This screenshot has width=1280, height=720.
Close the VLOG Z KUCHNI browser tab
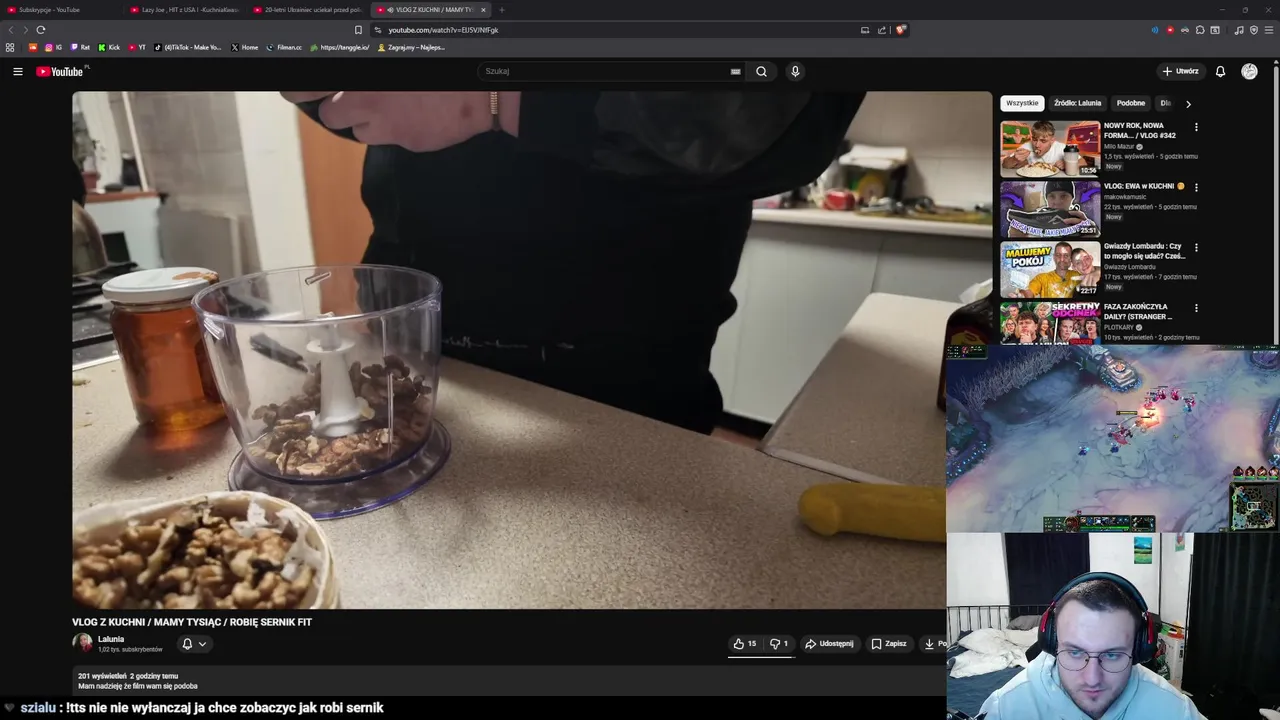click(x=483, y=10)
